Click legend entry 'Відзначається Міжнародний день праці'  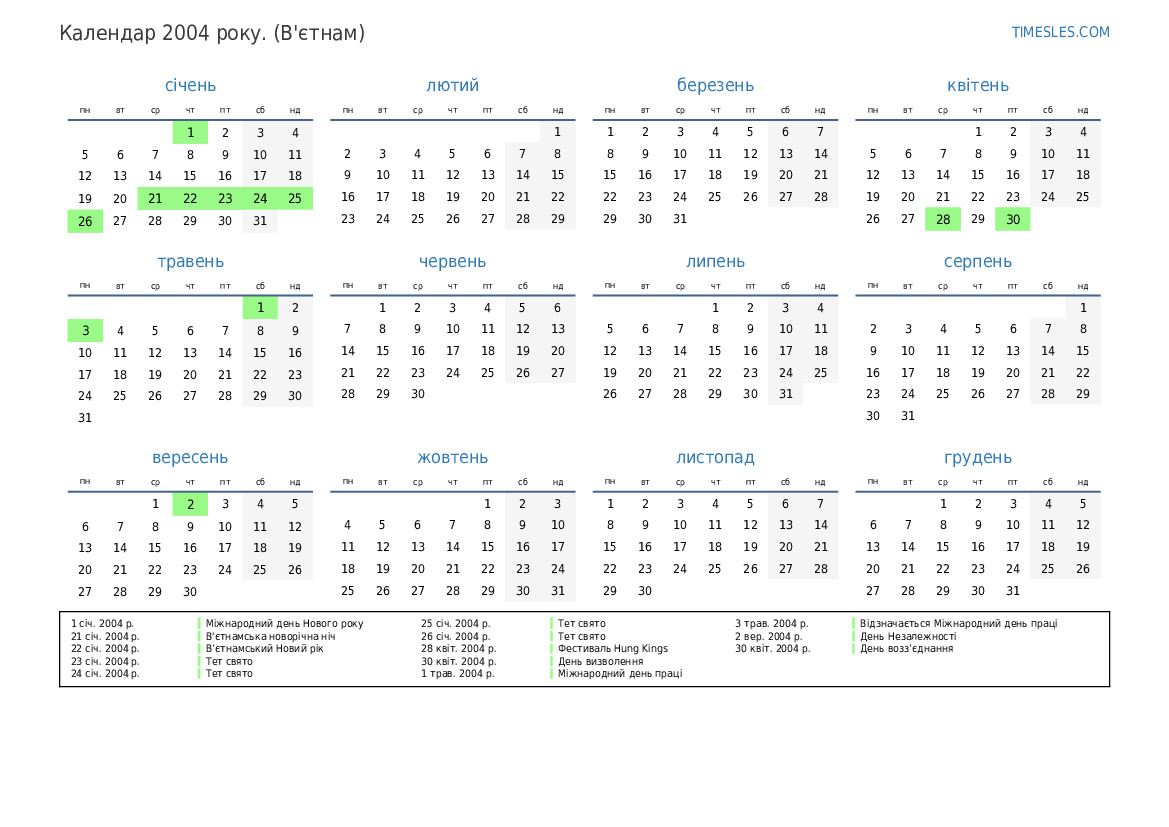959,623
